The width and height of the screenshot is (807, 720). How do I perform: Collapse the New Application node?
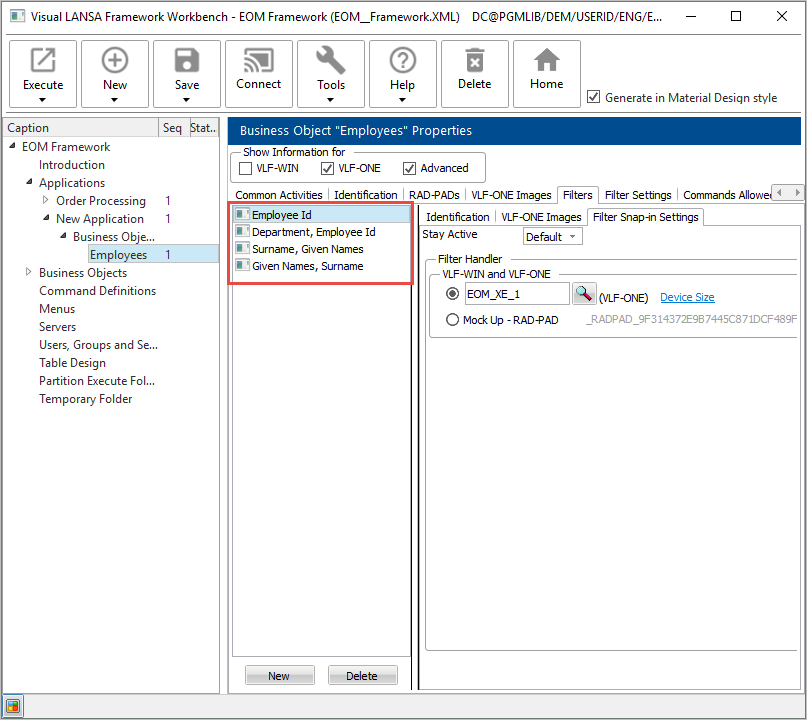(46, 218)
